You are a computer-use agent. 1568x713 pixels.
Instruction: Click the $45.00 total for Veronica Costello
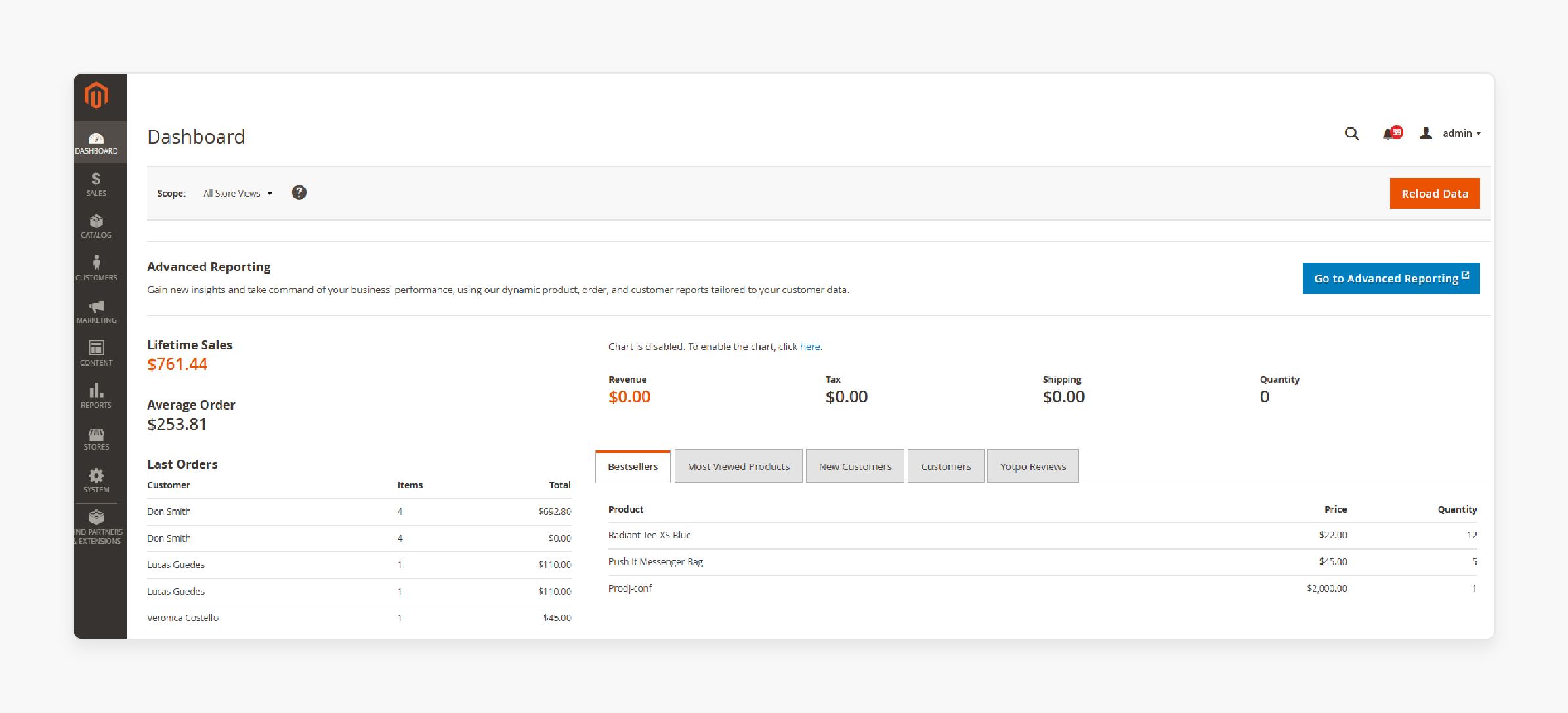557,618
